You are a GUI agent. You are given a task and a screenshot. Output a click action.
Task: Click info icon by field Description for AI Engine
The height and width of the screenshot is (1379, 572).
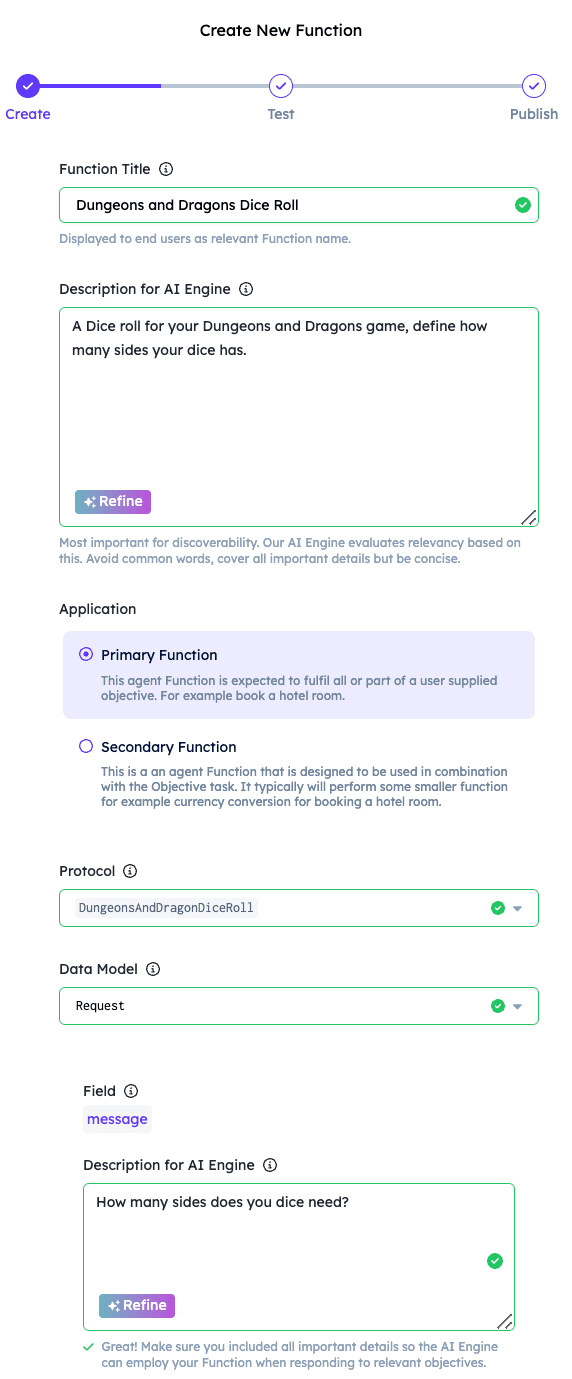tap(270, 1165)
